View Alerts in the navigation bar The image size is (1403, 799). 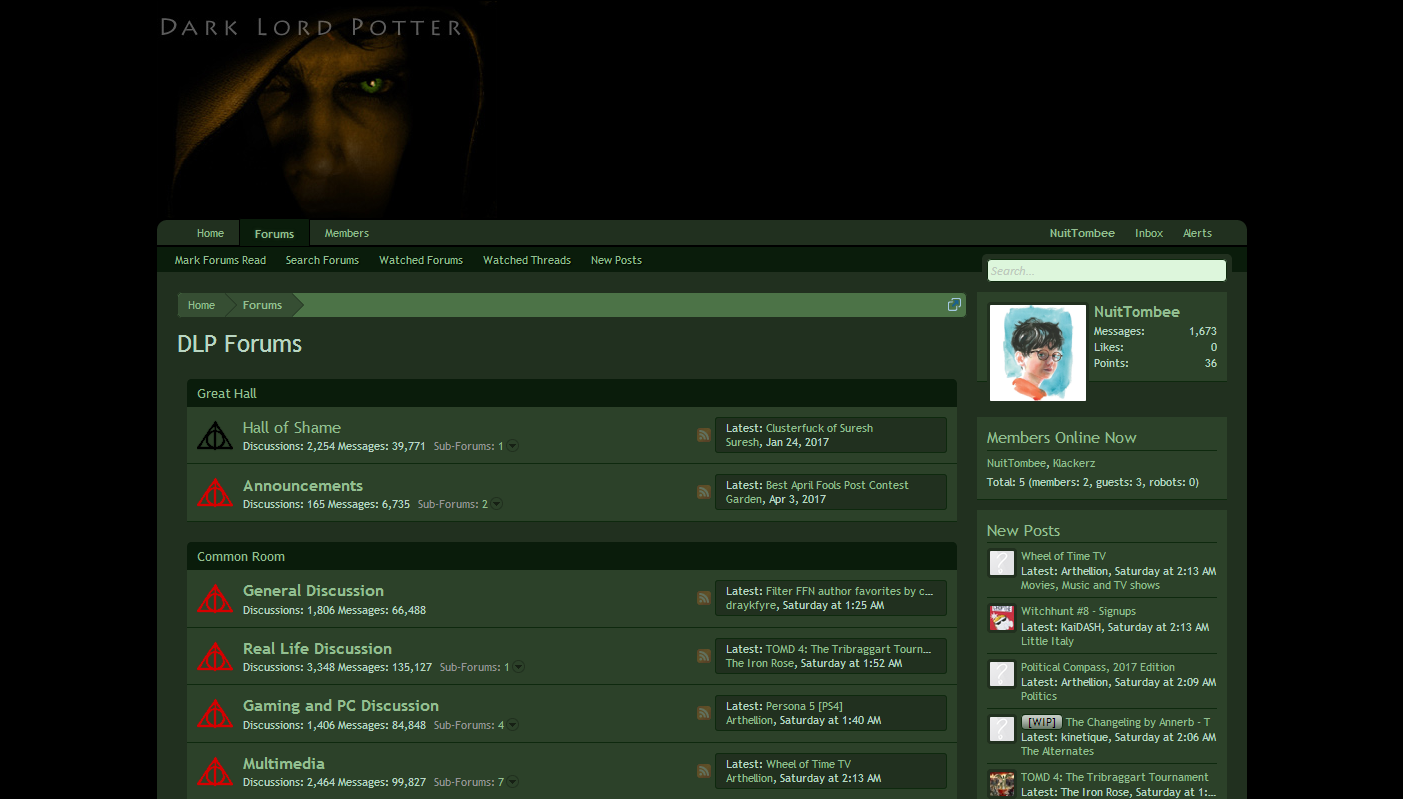(1197, 233)
